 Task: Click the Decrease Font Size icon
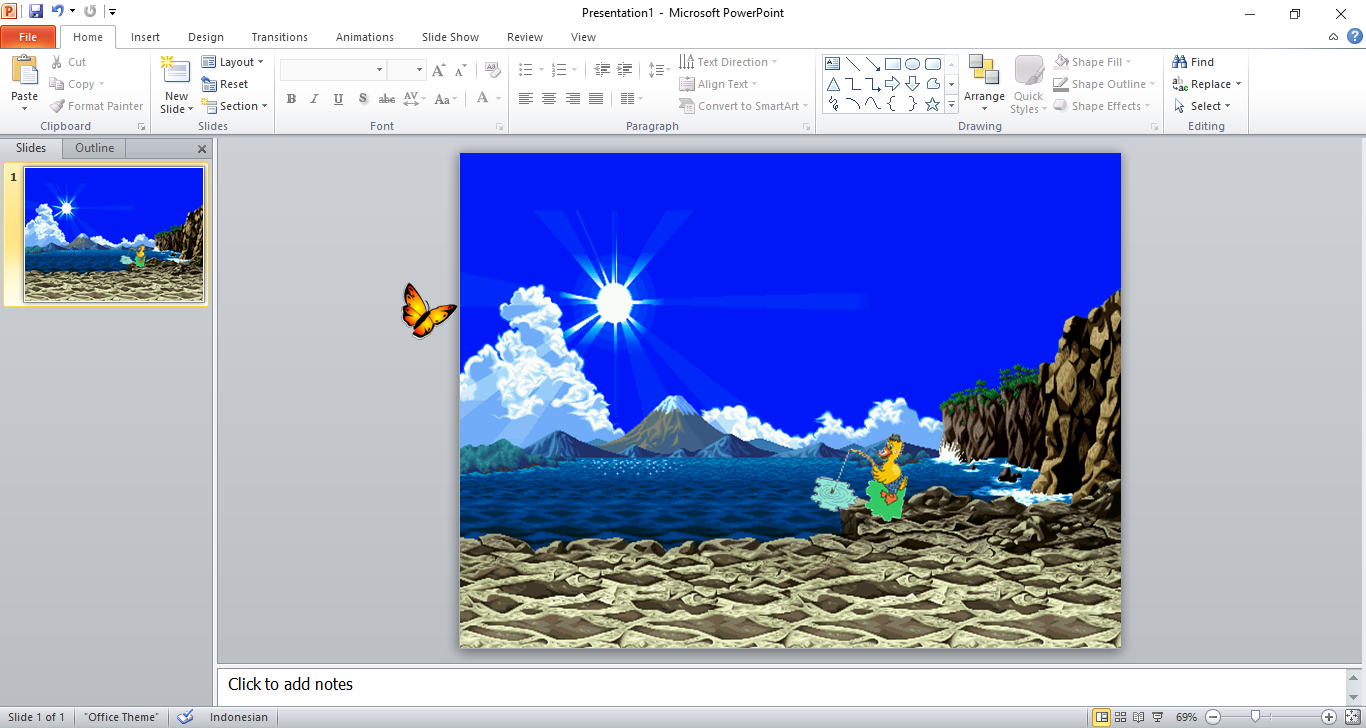point(461,70)
